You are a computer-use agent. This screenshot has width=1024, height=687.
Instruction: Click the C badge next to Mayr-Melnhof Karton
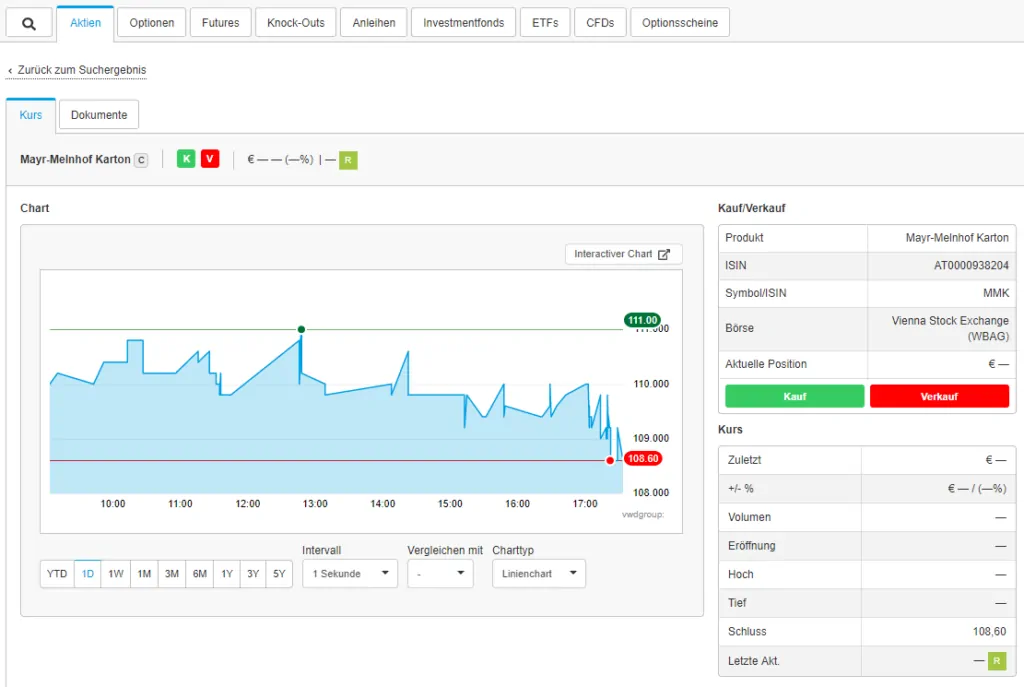[141, 160]
